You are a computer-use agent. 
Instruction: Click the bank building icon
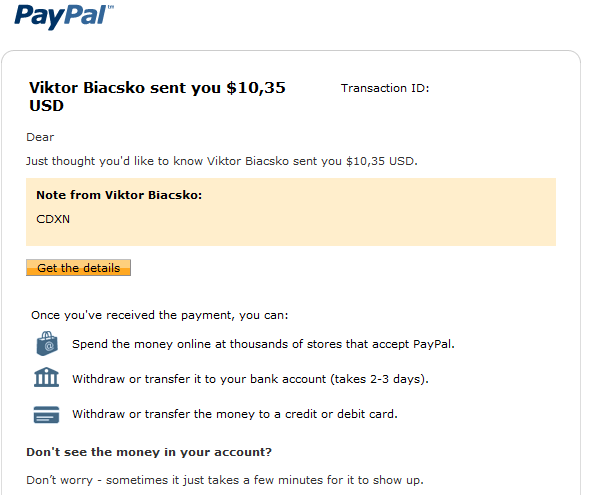click(x=46, y=377)
